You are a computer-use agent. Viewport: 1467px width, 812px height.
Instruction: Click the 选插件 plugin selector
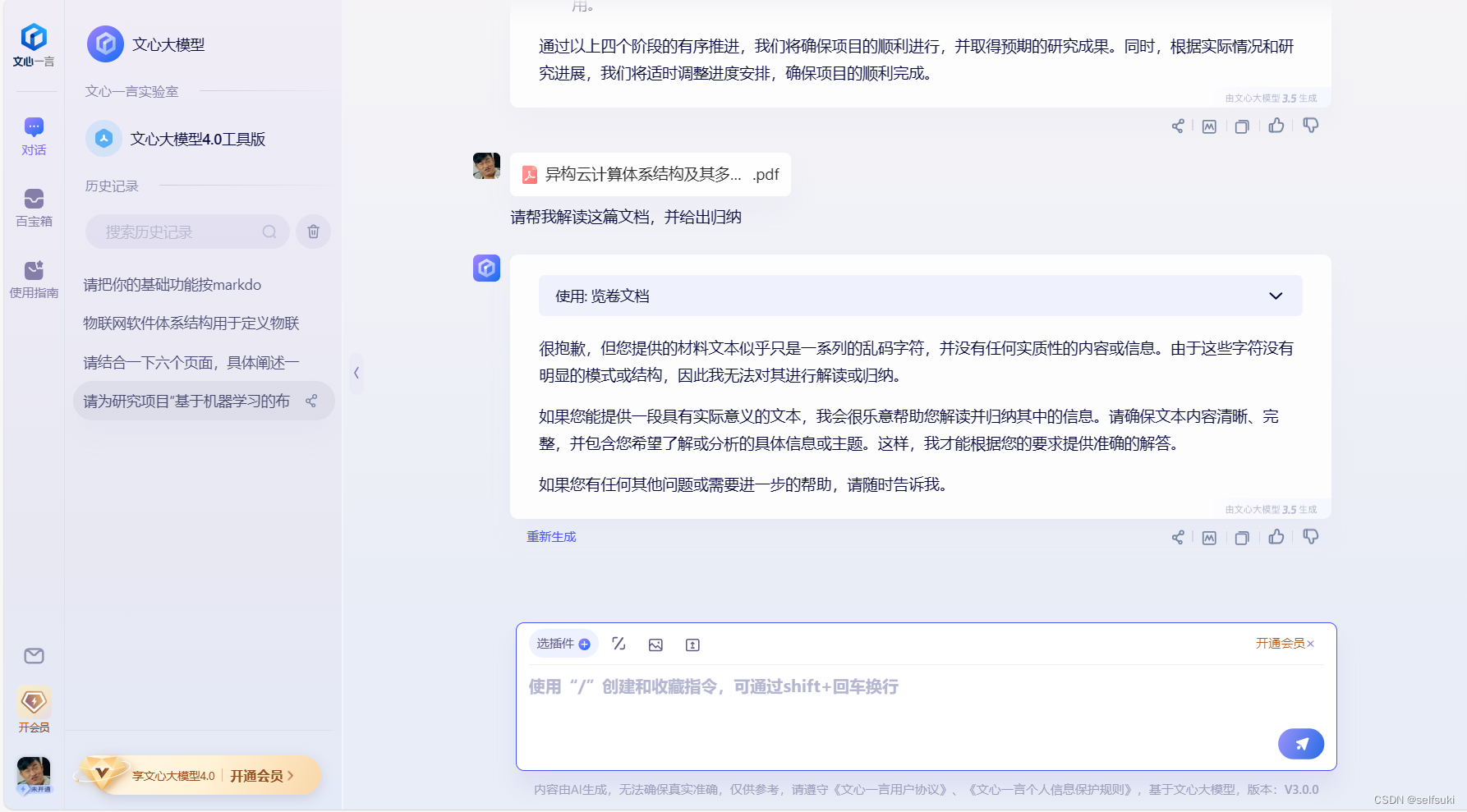click(563, 644)
